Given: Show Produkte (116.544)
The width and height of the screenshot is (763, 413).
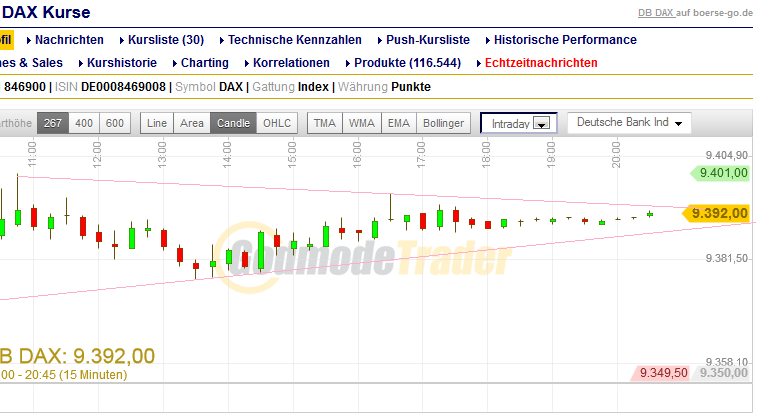Looking at the screenshot, I should (x=407, y=63).
